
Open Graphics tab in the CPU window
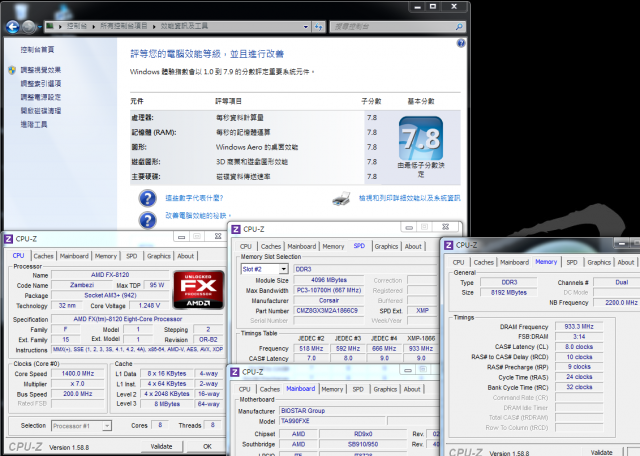coord(159,256)
